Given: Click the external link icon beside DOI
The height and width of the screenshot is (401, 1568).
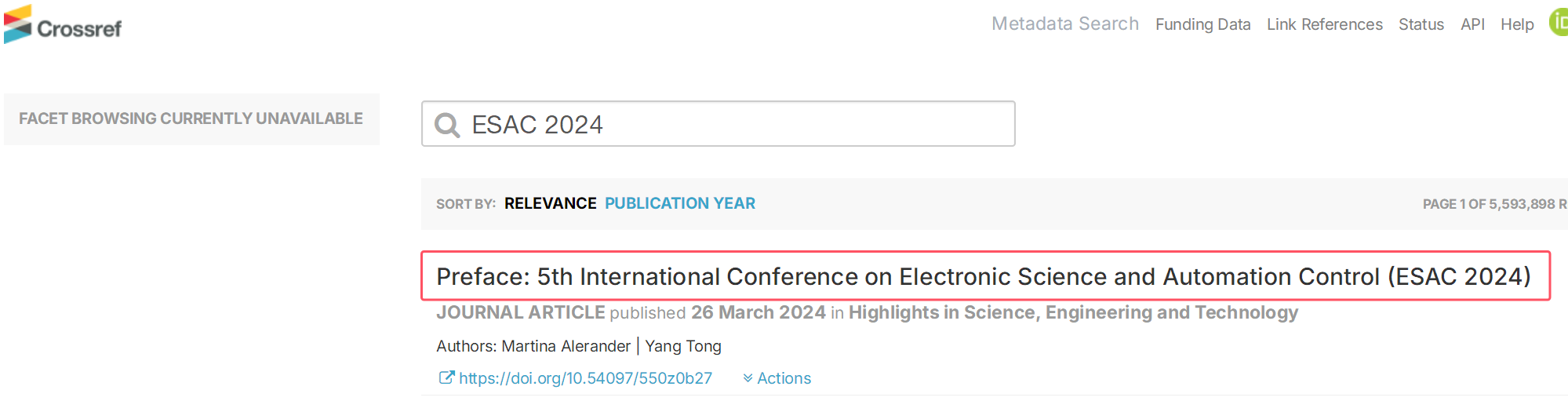Looking at the screenshot, I should [x=446, y=377].
